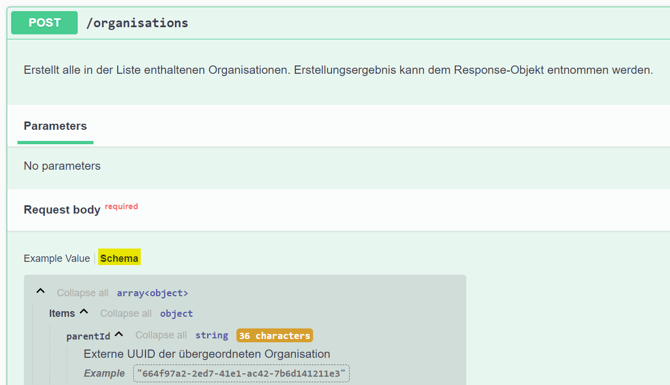Screen dimensions: 670x385
Task: Click the endpoint description text
Action: tap(338, 70)
